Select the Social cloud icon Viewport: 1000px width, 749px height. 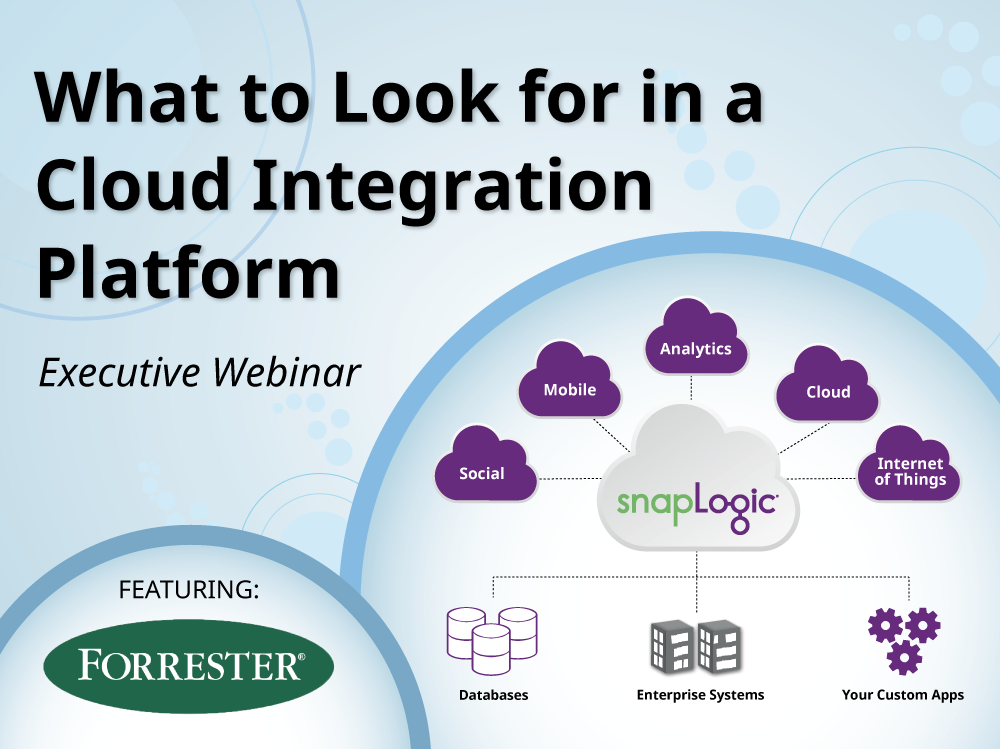tap(486, 463)
